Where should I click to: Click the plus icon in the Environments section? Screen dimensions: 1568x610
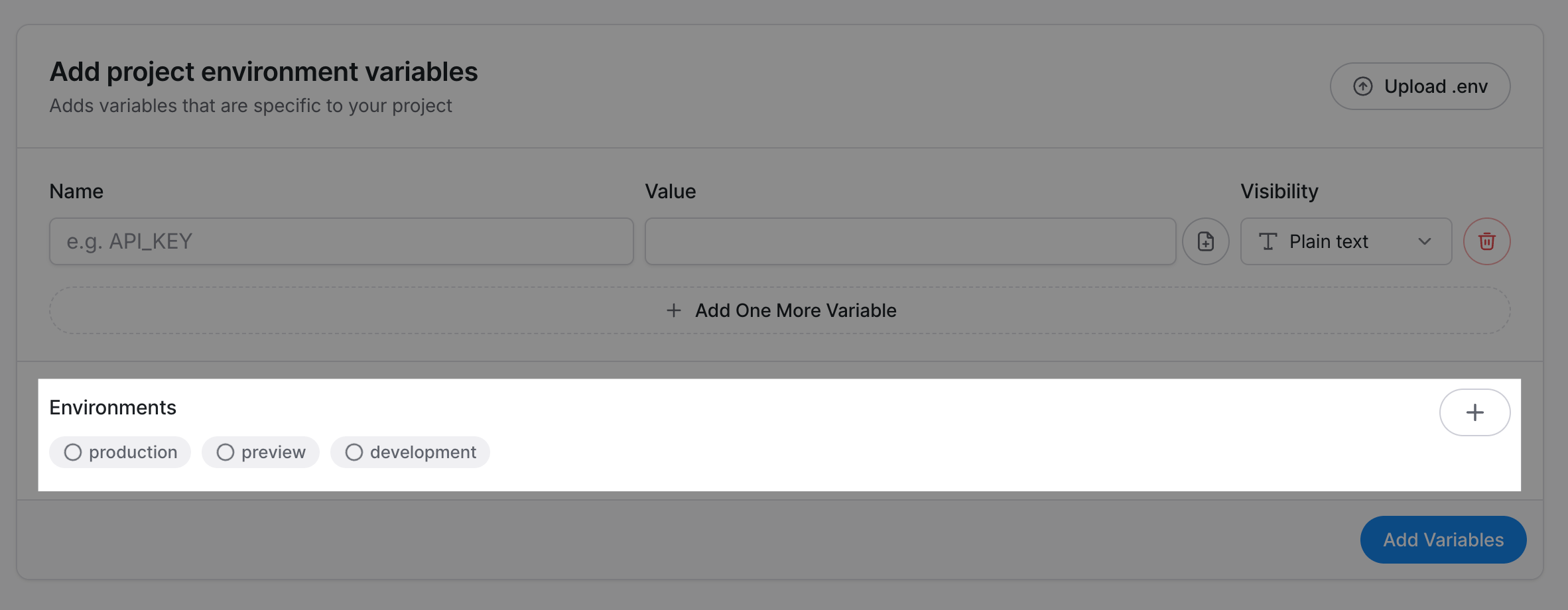(x=1474, y=412)
